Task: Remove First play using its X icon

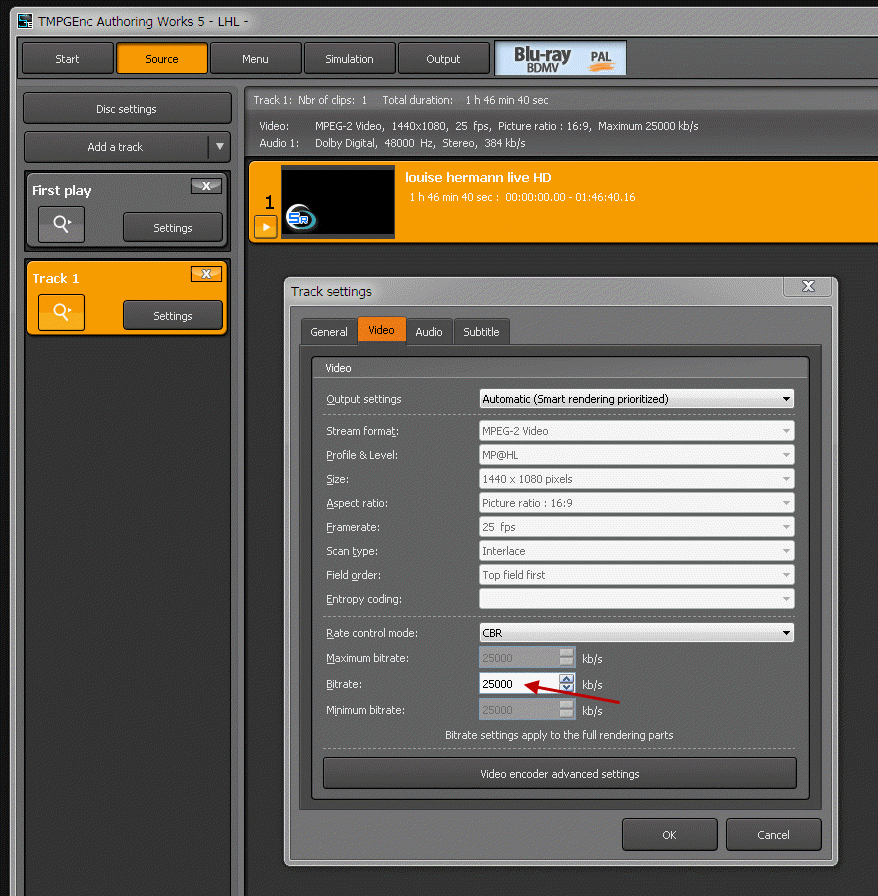Action: coord(206,187)
